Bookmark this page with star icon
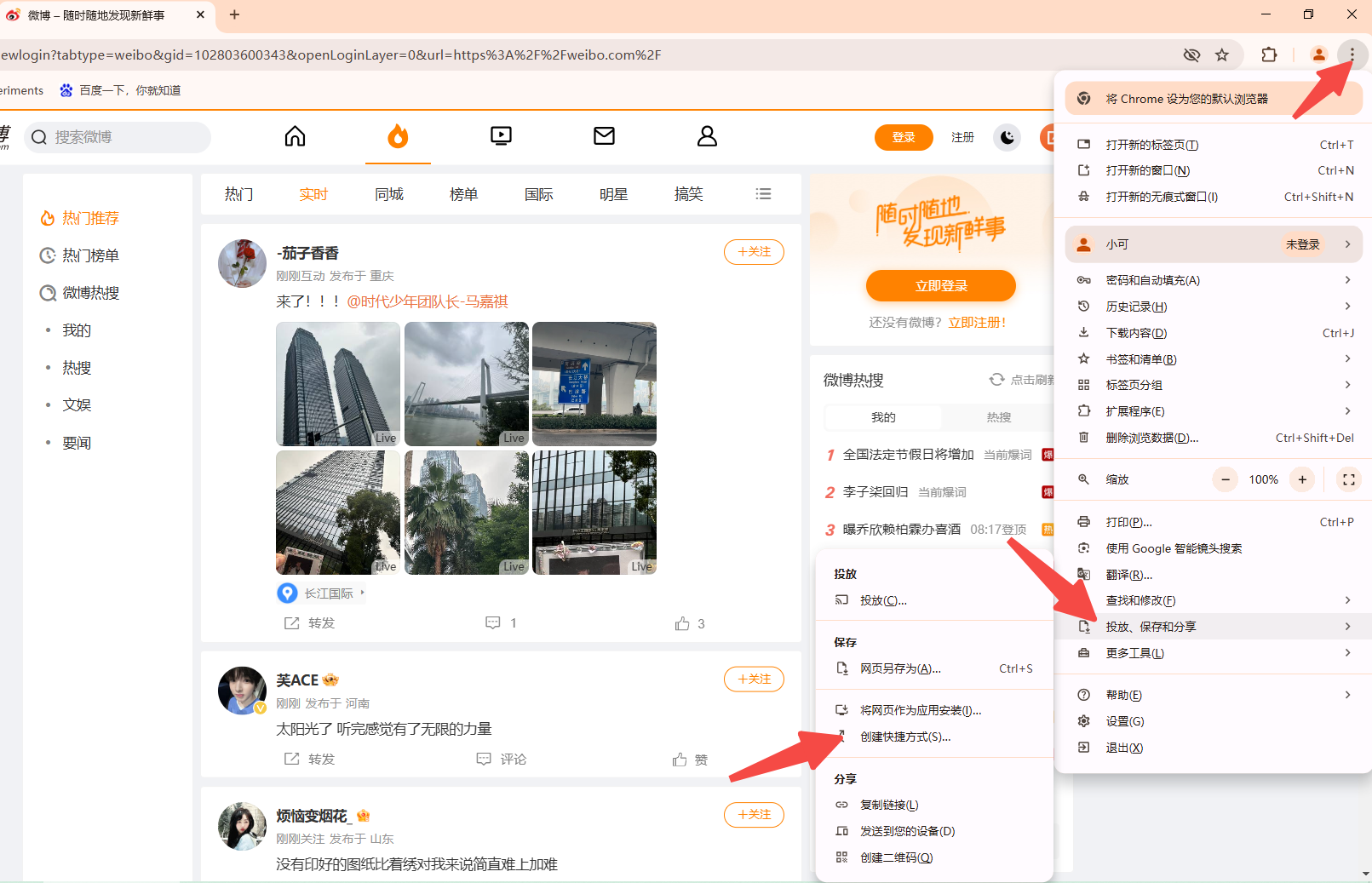Screen dimensions: 1372x883 [x=1222, y=54]
